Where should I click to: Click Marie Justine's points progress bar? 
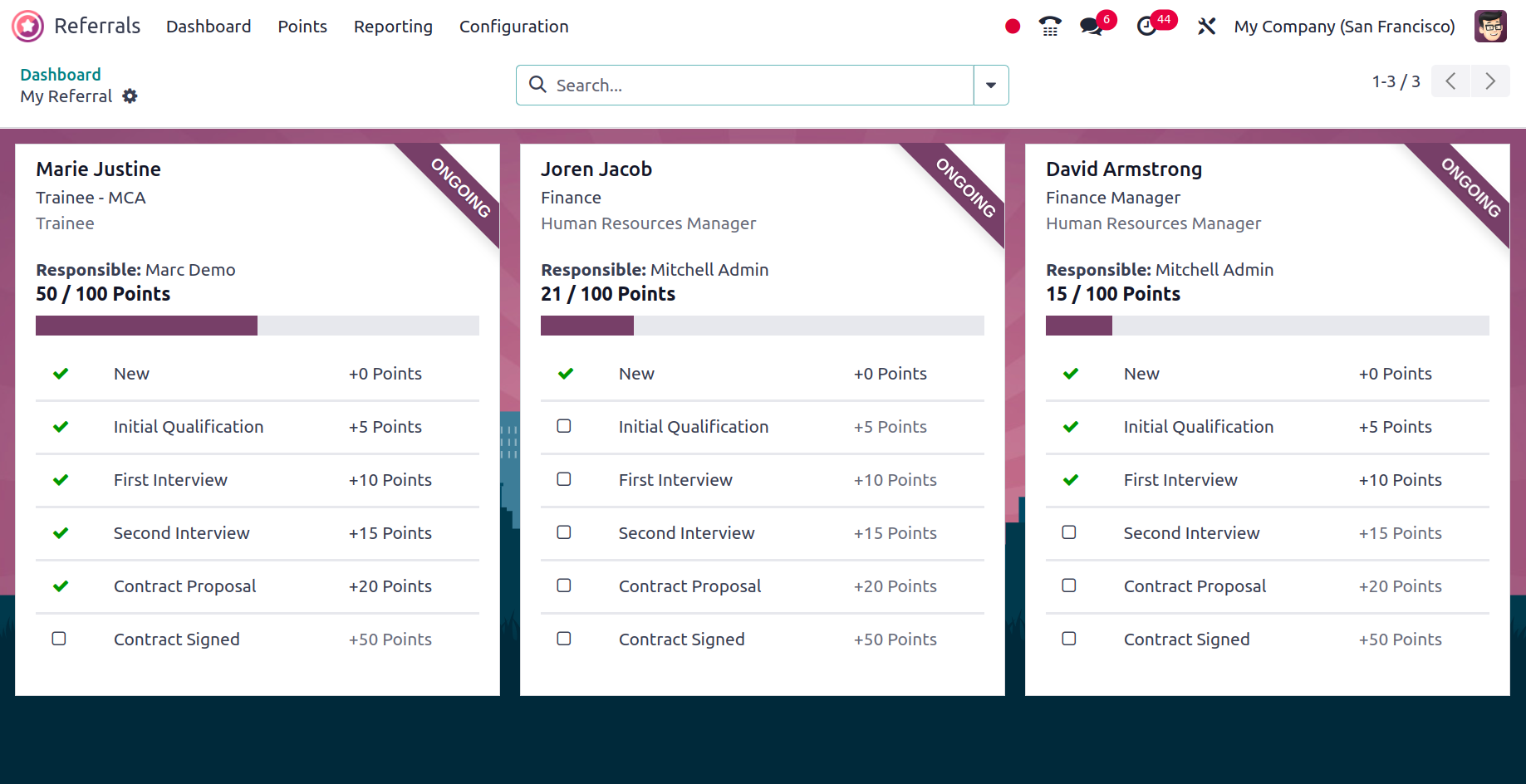click(257, 325)
